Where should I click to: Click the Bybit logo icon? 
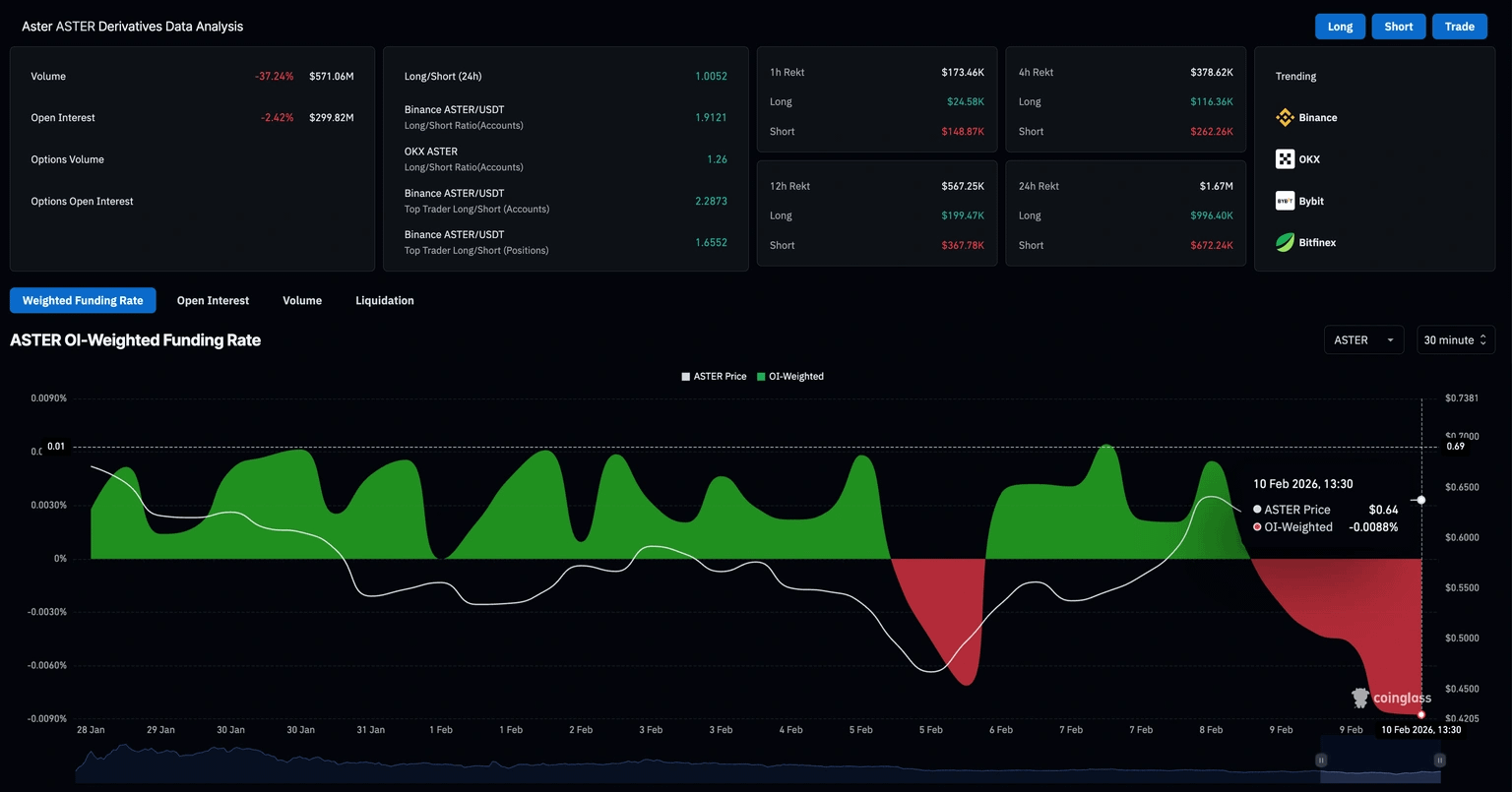pyautogui.click(x=1285, y=201)
